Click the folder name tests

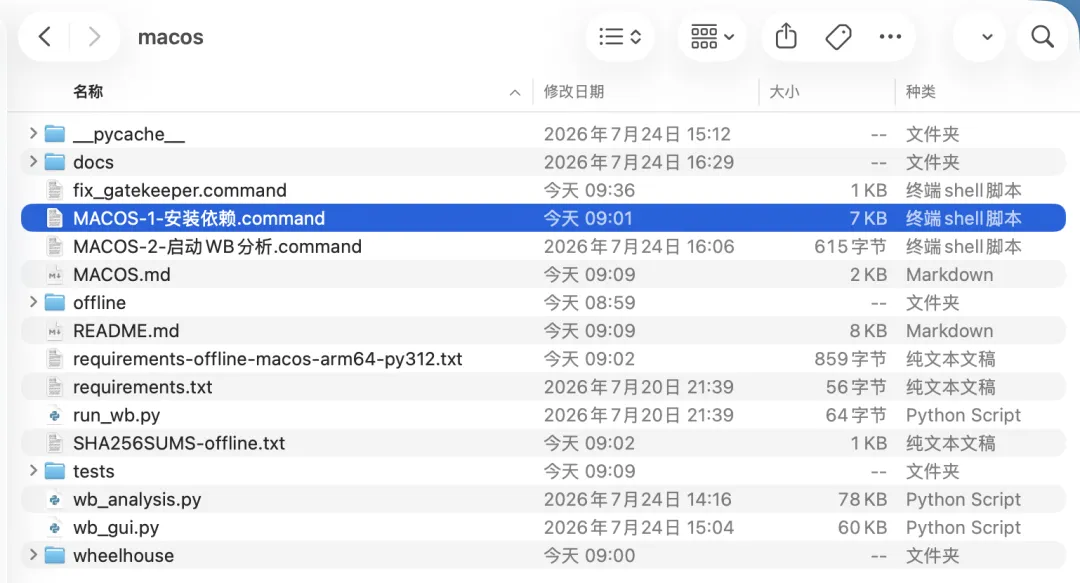(94, 471)
